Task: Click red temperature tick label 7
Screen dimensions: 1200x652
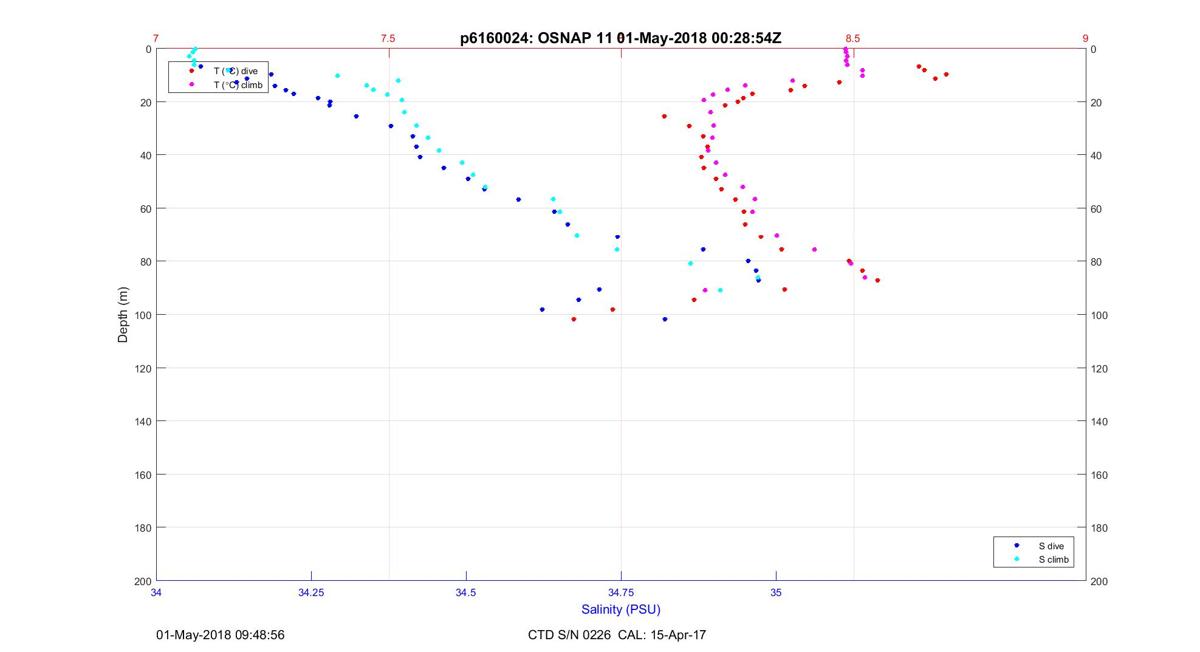Action: pyautogui.click(x=156, y=39)
